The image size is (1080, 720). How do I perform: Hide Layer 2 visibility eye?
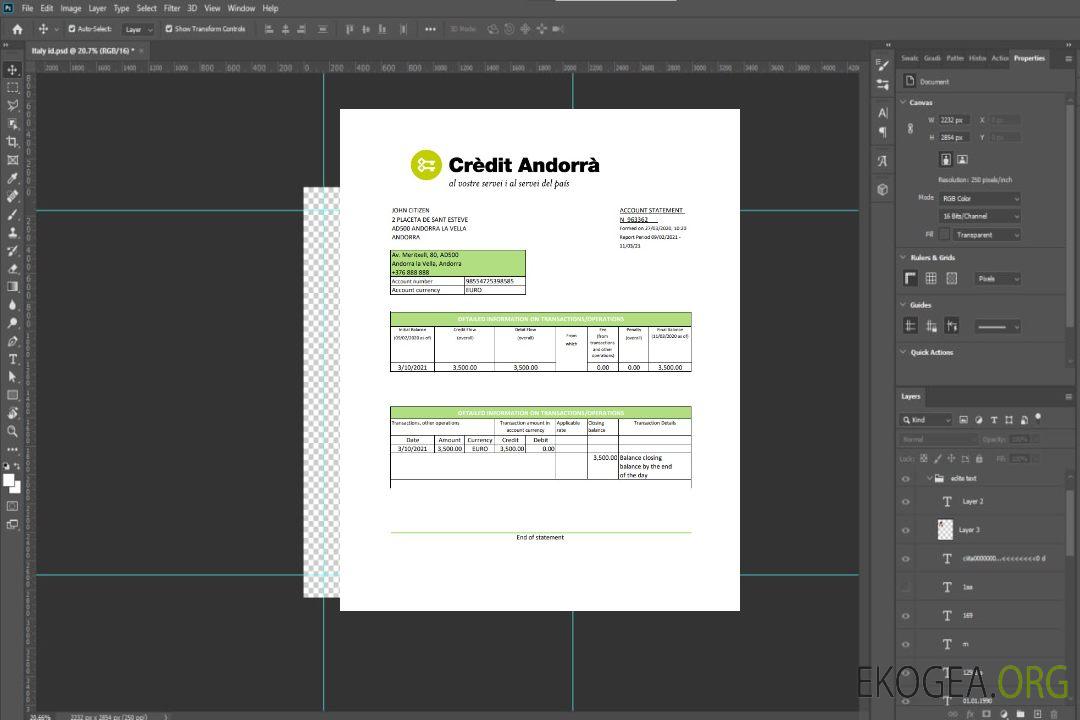(x=906, y=502)
